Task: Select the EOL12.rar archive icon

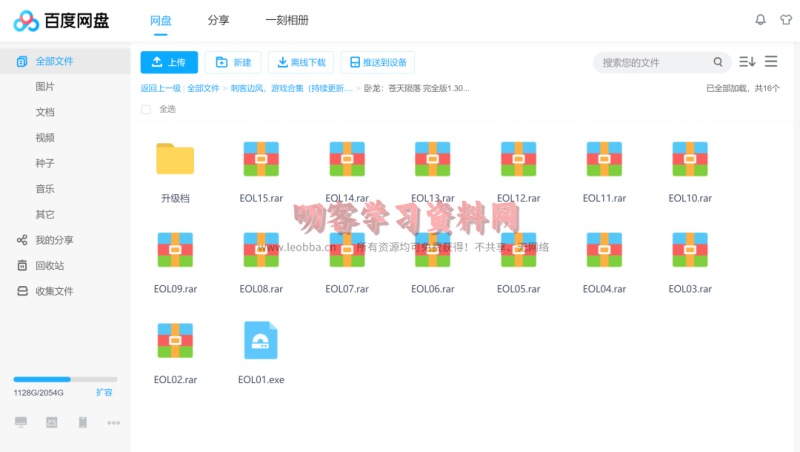Action: click(x=518, y=159)
